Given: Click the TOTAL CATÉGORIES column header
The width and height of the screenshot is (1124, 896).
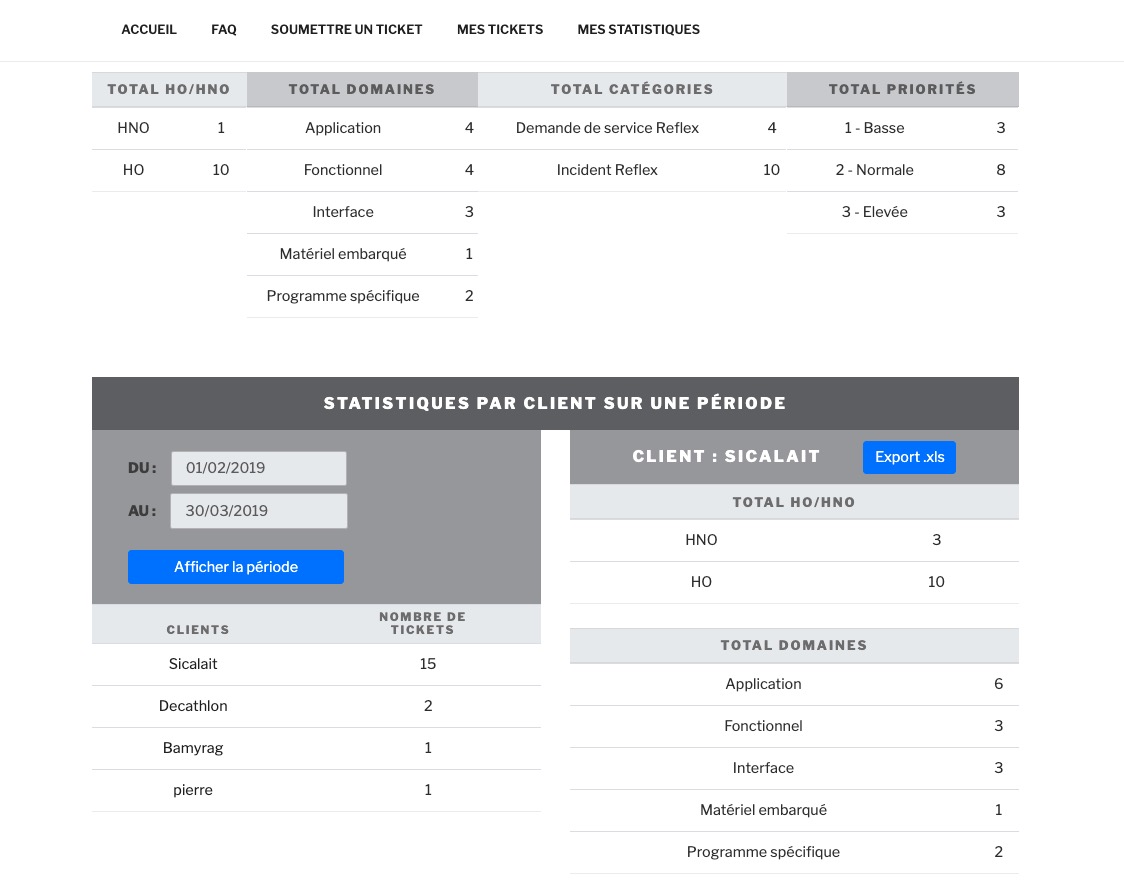Looking at the screenshot, I should click(x=632, y=89).
